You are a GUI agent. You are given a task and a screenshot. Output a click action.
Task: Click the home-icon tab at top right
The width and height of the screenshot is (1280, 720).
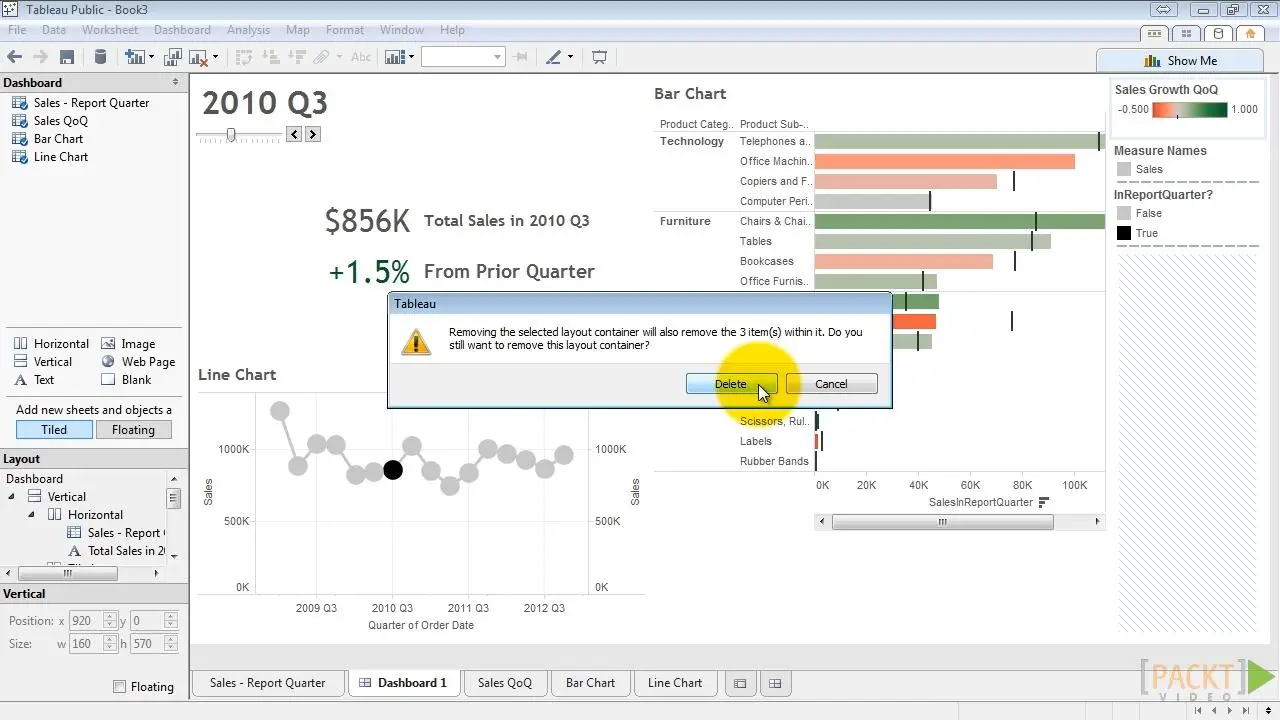pyautogui.click(x=1251, y=33)
